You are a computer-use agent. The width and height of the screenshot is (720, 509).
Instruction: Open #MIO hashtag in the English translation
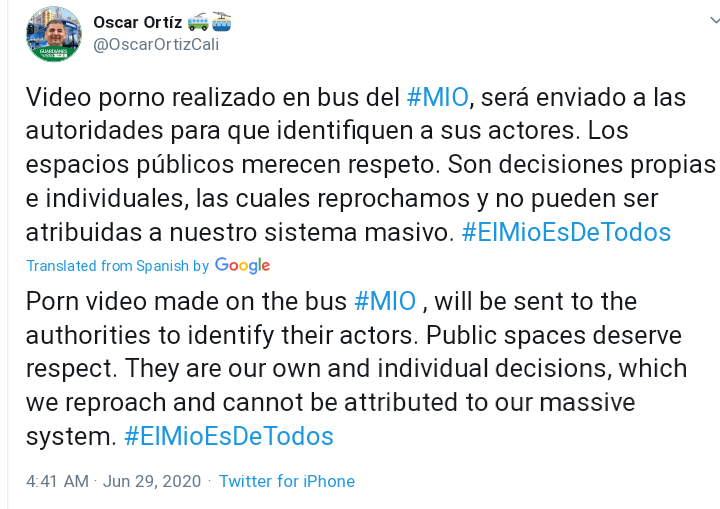(x=385, y=301)
